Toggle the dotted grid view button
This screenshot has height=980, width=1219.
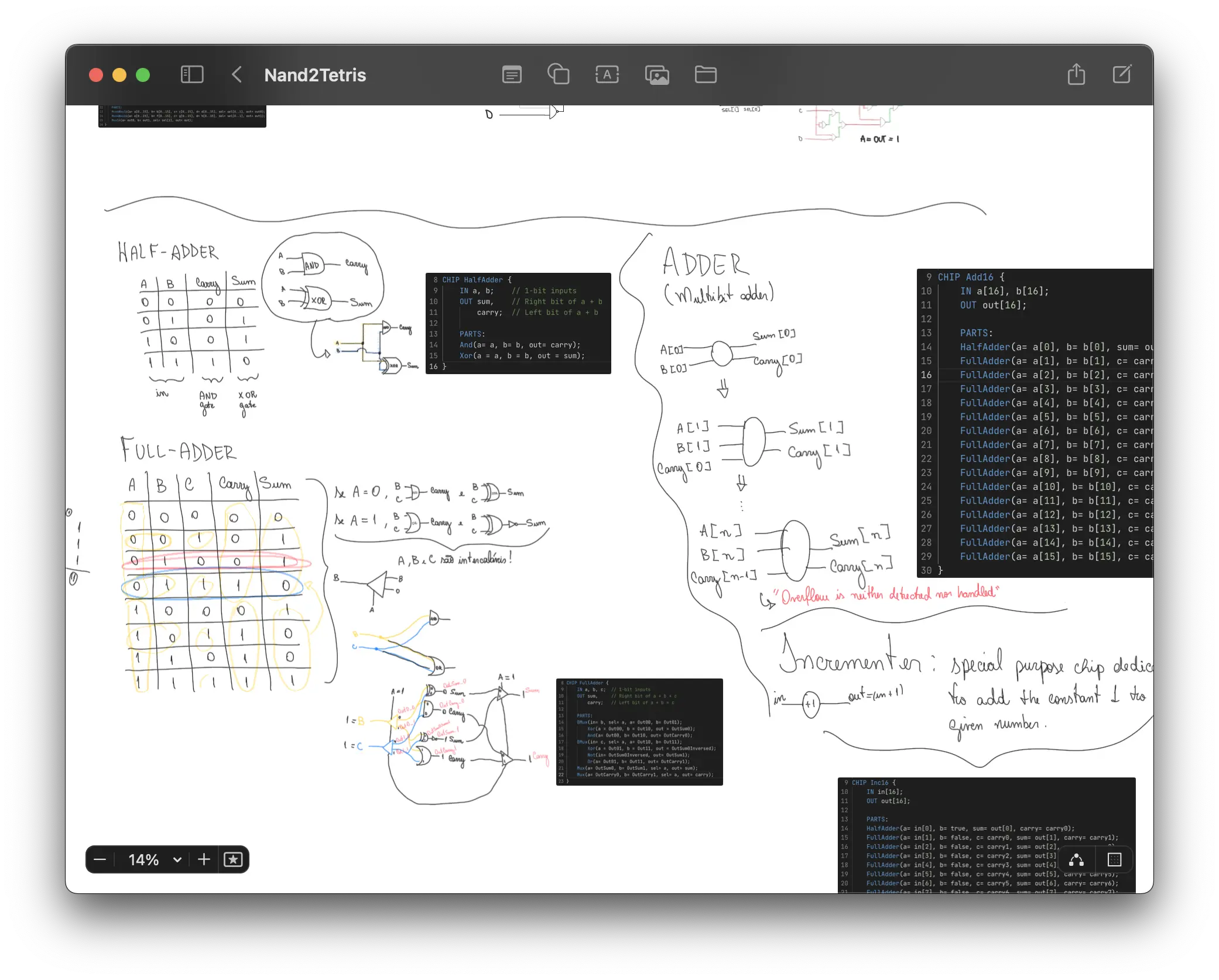(x=1114, y=859)
